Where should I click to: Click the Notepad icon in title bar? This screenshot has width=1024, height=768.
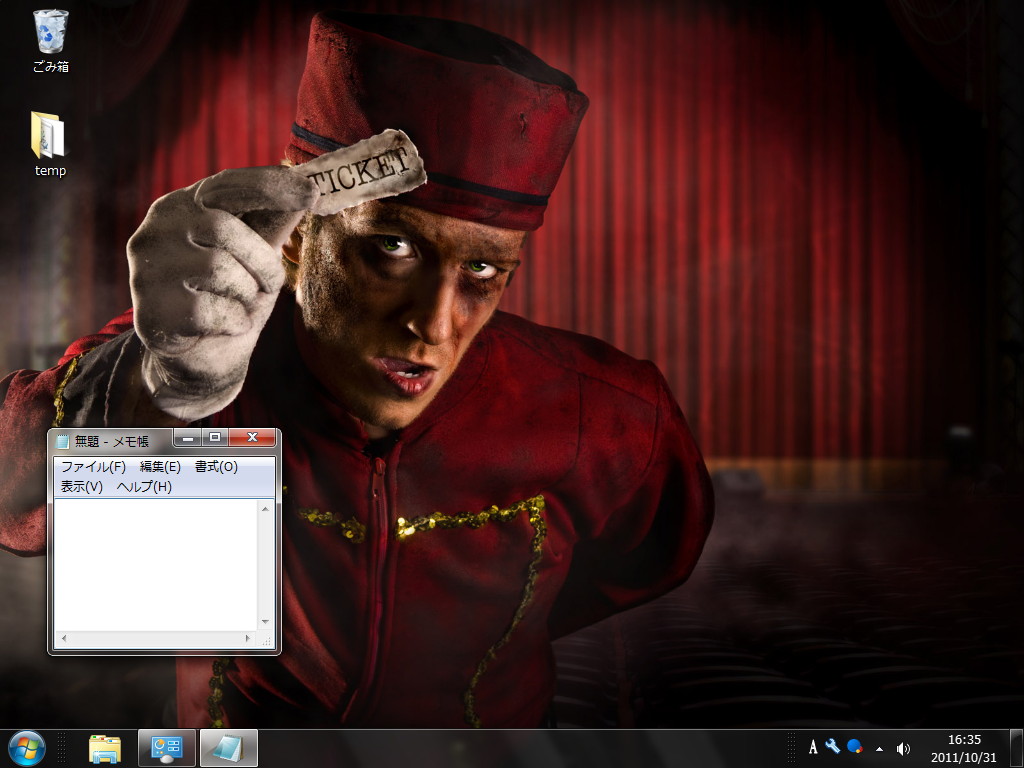pyautogui.click(x=62, y=442)
